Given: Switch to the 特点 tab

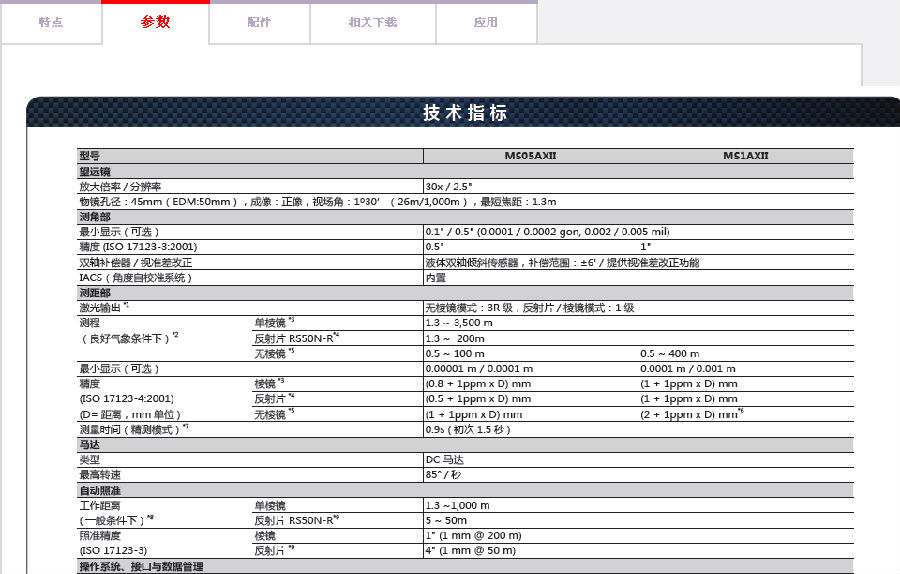Looking at the screenshot, I should 51,22.
